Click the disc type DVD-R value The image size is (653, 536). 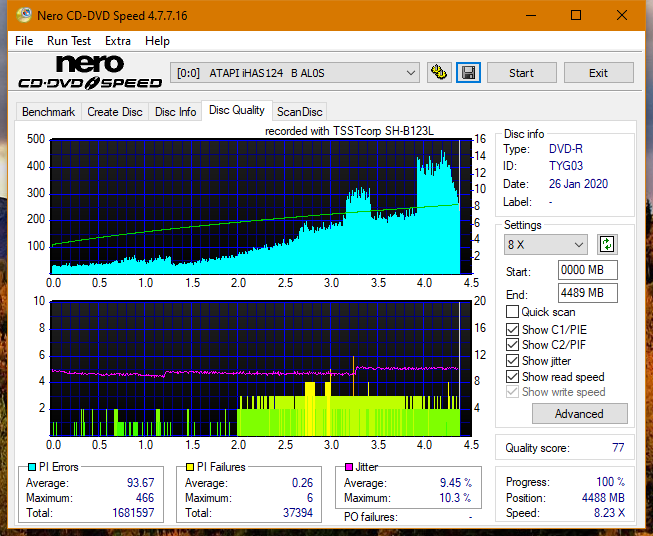click(x=566, y=149)
